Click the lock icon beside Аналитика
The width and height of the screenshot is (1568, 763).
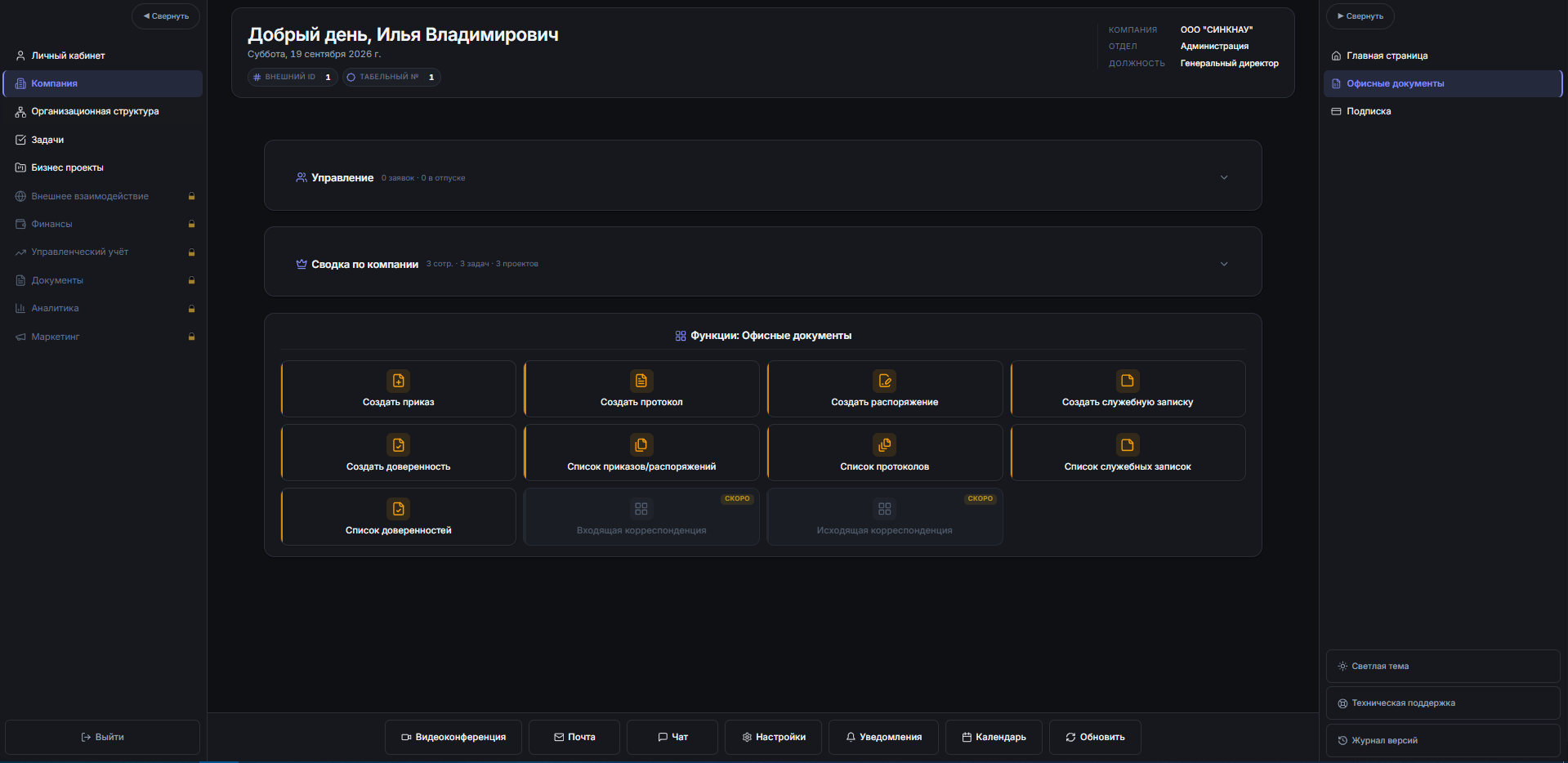pyautogui.click(x=191, y=309)
